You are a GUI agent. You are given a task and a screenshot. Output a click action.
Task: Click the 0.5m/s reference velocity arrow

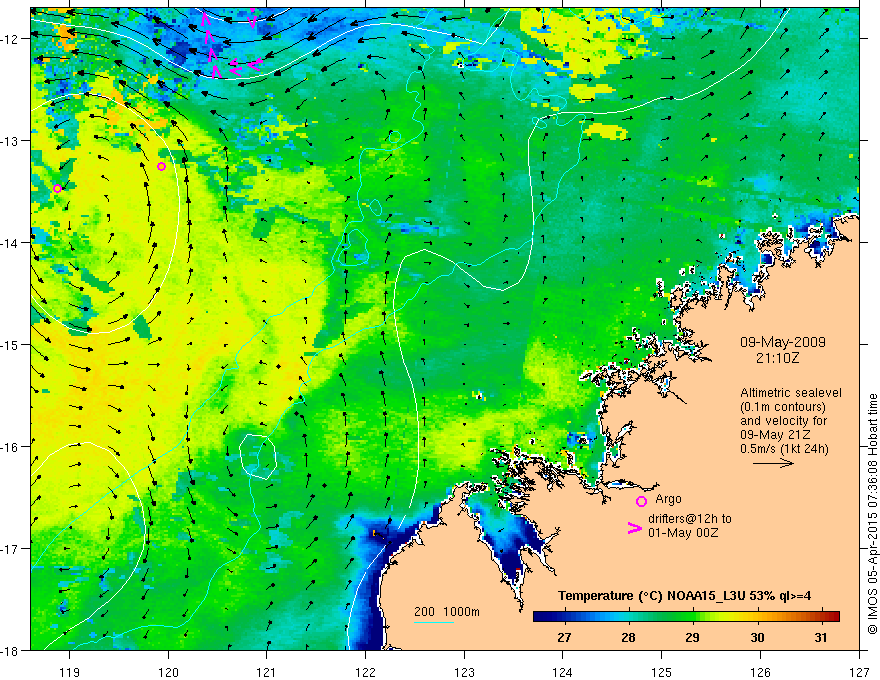click(773, 463)
